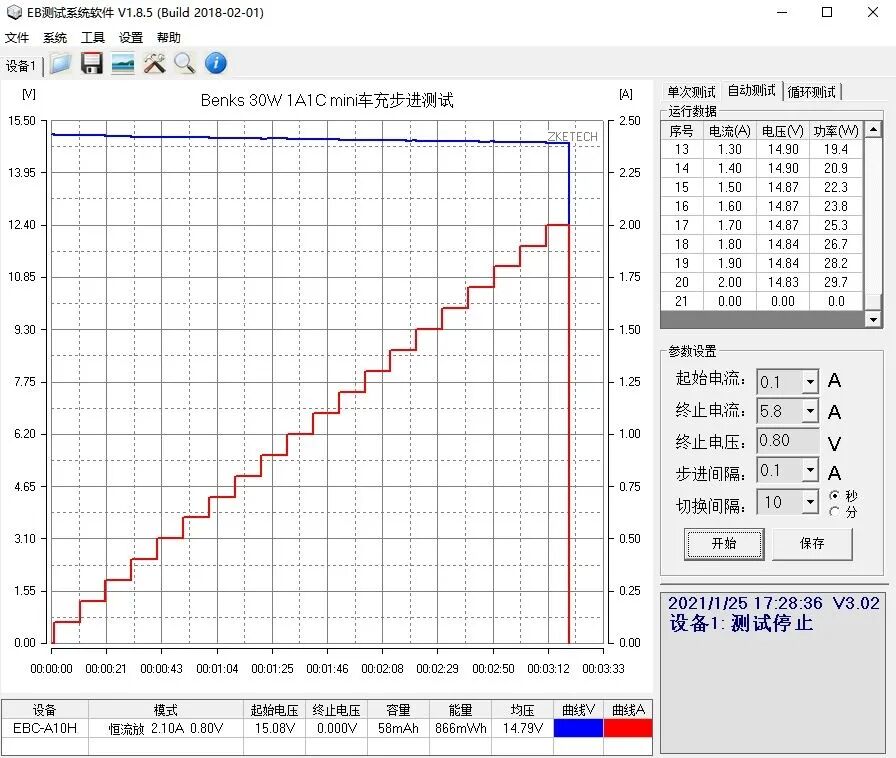The height and width of the screenshot is (758, 896).
Task: Open the 设置 menu
Action: [131, 38]
